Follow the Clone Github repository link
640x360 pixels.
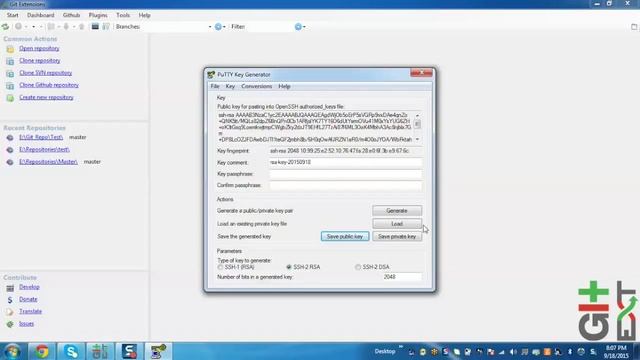[x=49, y=85]
